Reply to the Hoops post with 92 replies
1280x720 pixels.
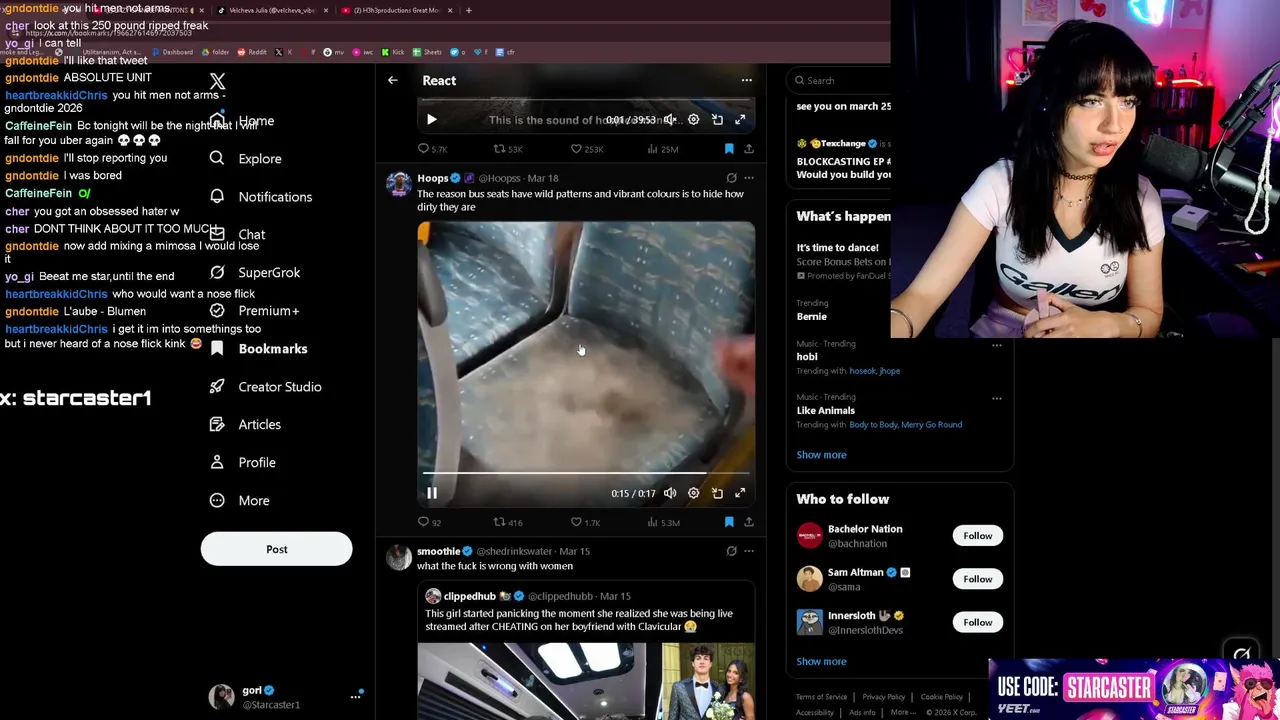point(429,522)
